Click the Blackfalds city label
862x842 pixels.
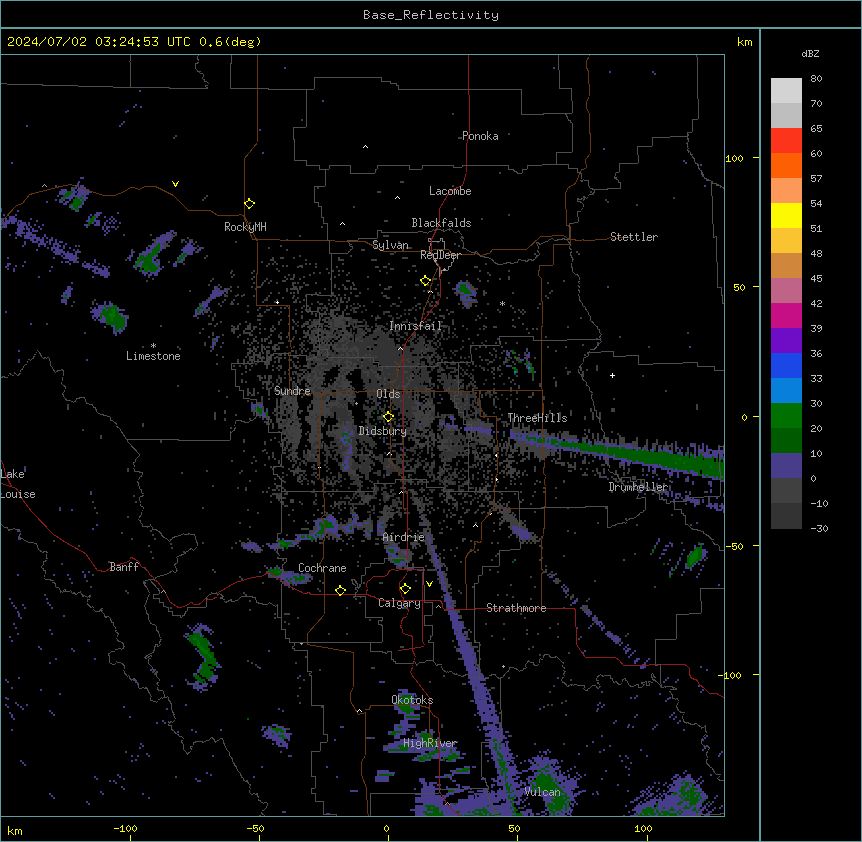coord(441,223)
